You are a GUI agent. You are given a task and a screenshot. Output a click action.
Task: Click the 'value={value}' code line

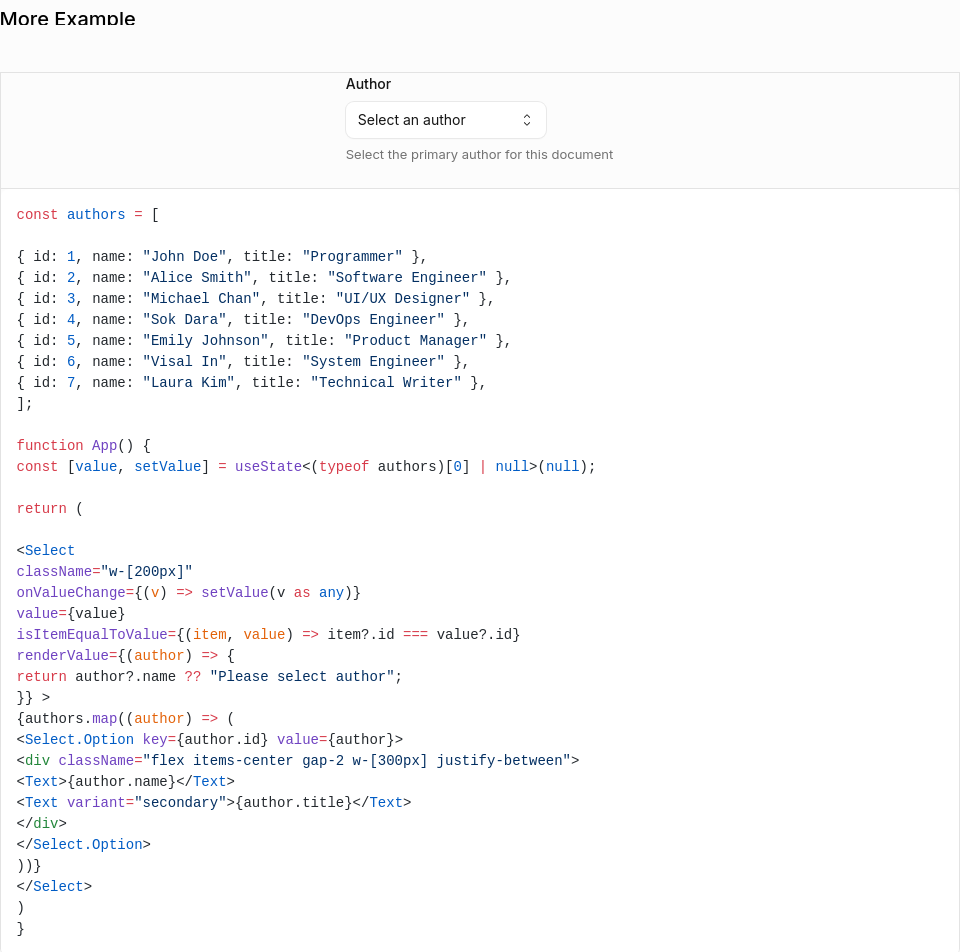70,613
